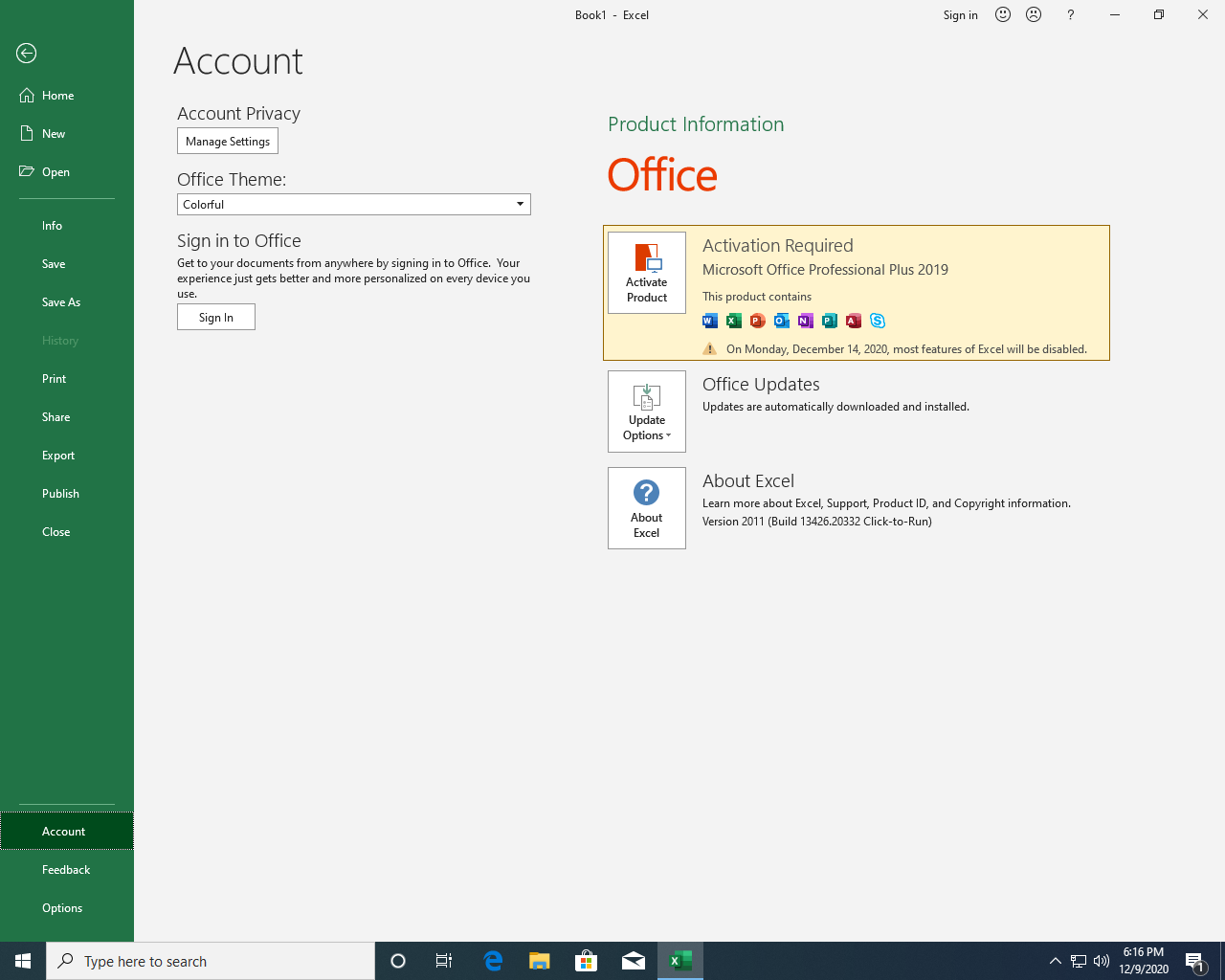This screenshot has width=1225, height=980.
Task: Click 'Updates are automatically downloaded and installed.' text
Action: (835, 407)
